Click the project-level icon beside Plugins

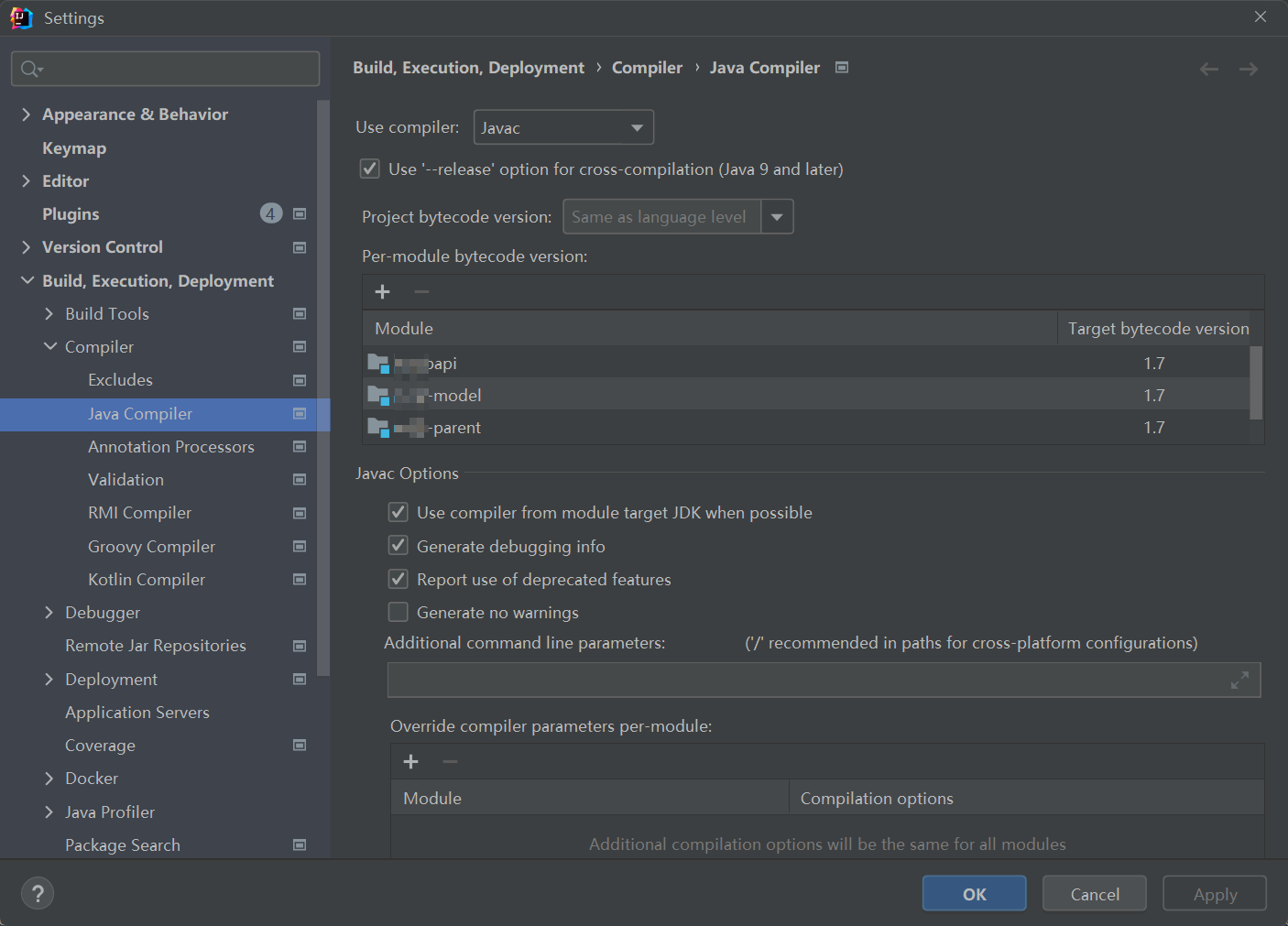tap(300, 214)
